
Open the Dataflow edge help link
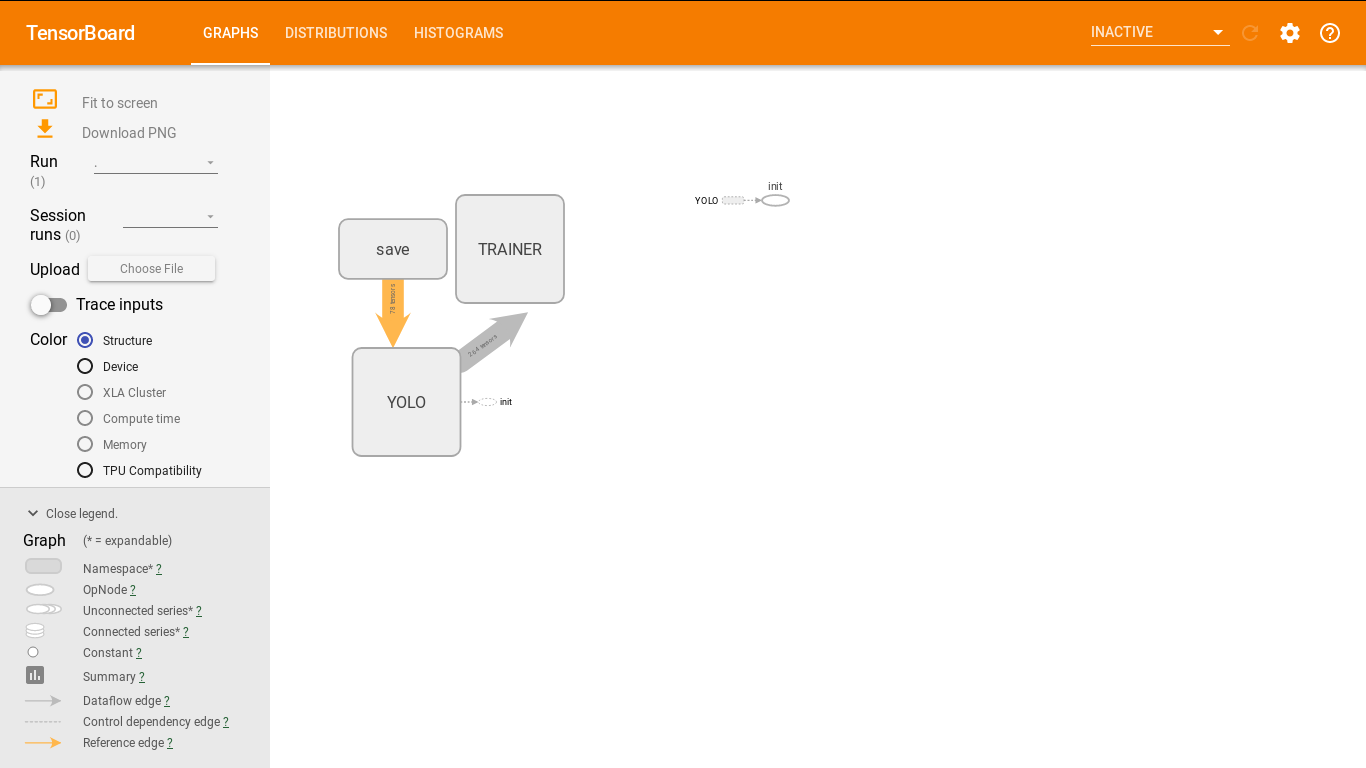(167, 701)
